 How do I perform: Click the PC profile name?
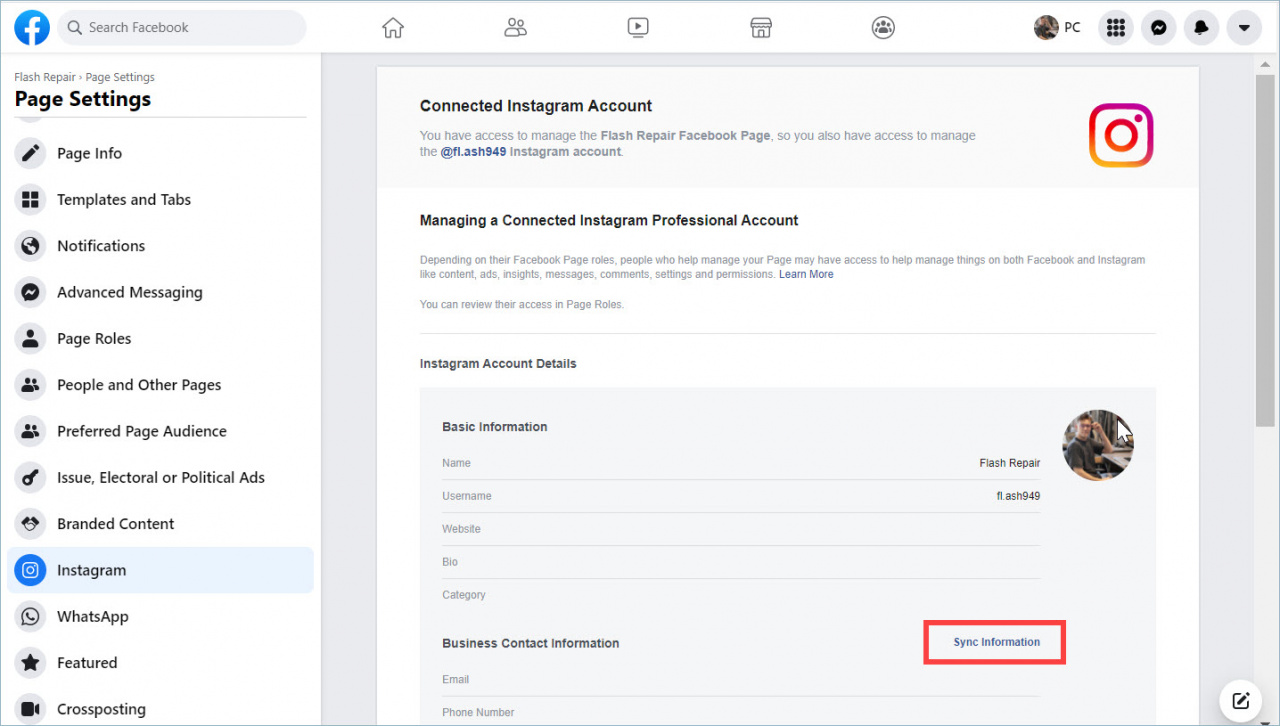coord(1072,28)
